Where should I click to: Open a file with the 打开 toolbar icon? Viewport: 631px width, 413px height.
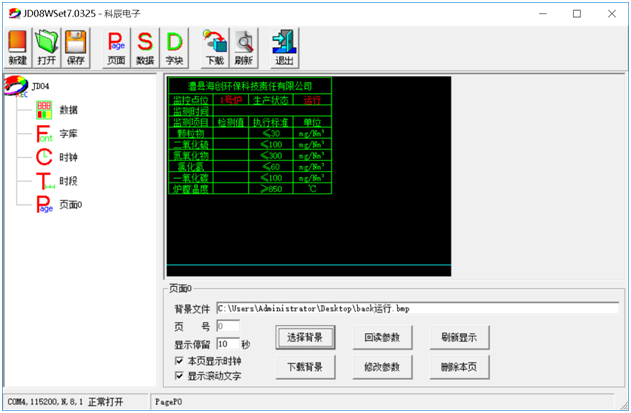47,46
